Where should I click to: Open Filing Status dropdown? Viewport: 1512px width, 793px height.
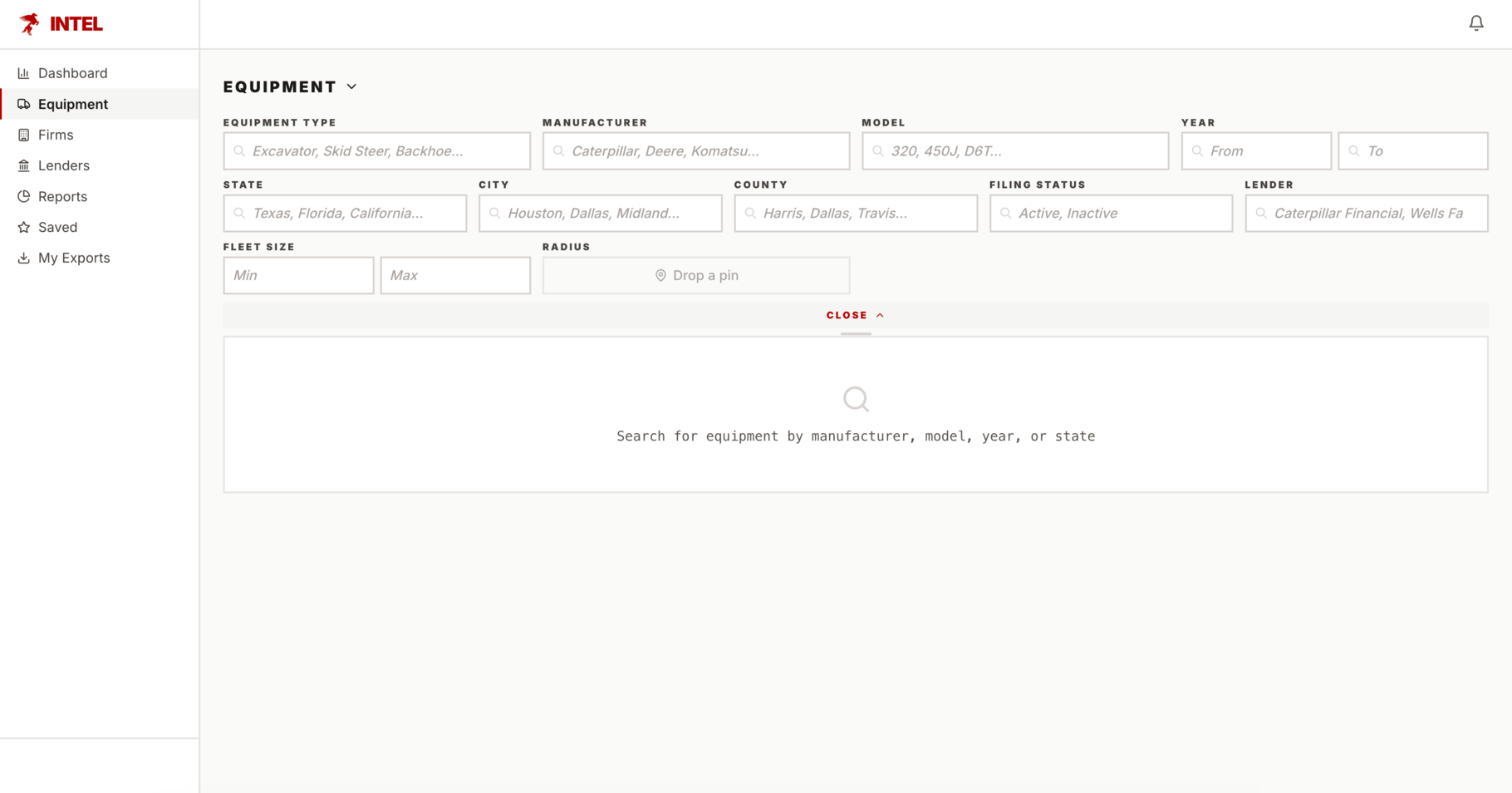click(x=1111, y=214)
